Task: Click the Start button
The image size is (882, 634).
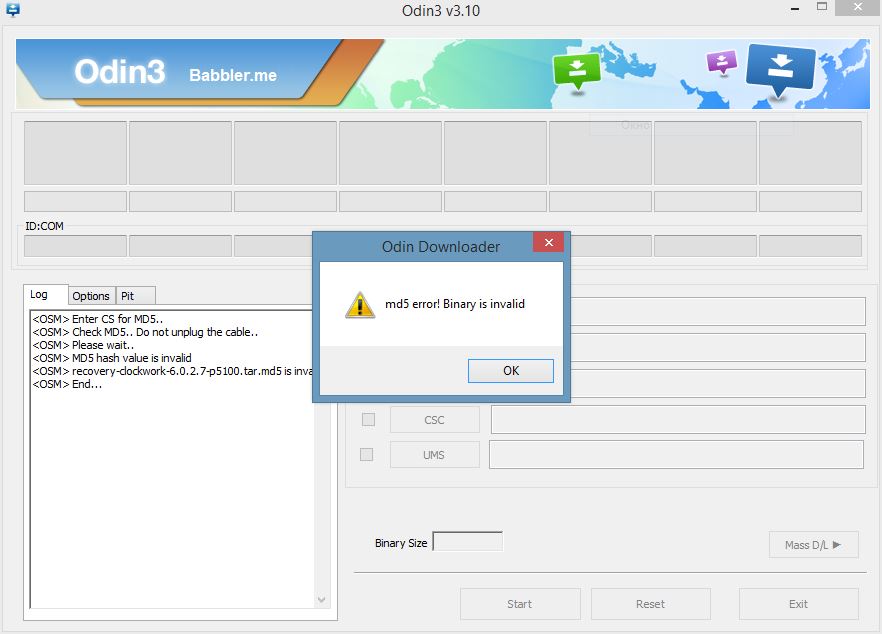Action: (x=520, y=604)
